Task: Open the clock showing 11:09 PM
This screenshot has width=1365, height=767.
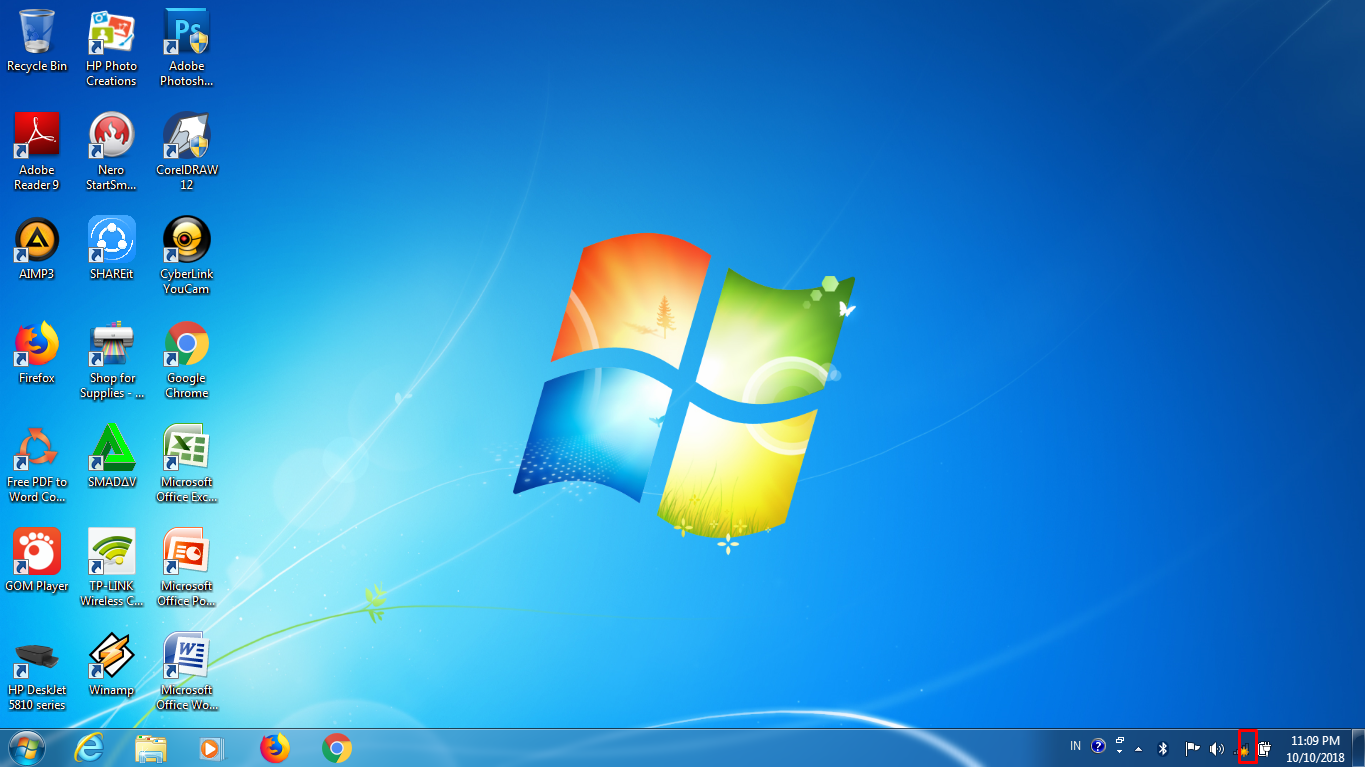Action: click(1315, 748)
